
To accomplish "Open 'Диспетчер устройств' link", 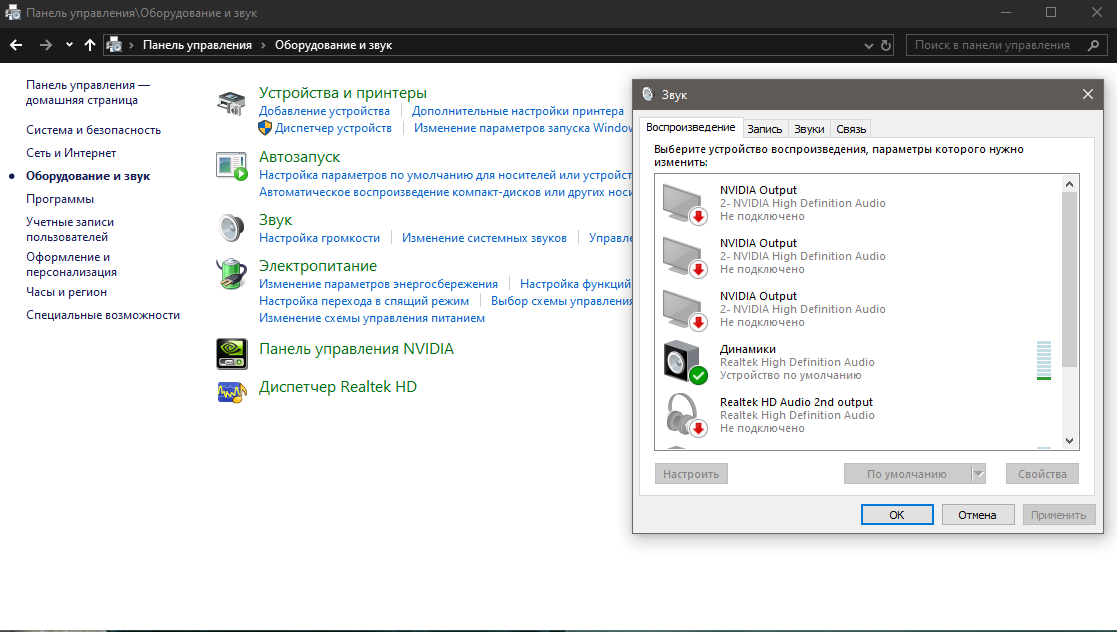I will [x=333, y=128].
